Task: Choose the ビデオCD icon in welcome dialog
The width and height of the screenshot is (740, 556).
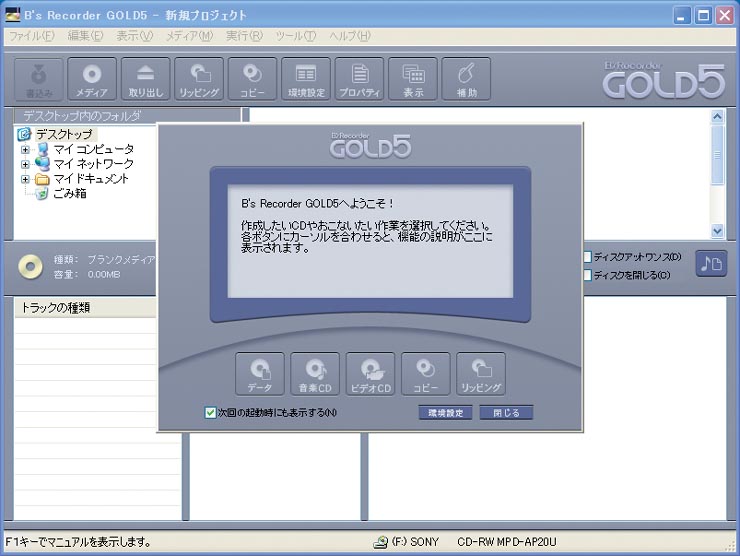Action: click(x=370, y=374)
